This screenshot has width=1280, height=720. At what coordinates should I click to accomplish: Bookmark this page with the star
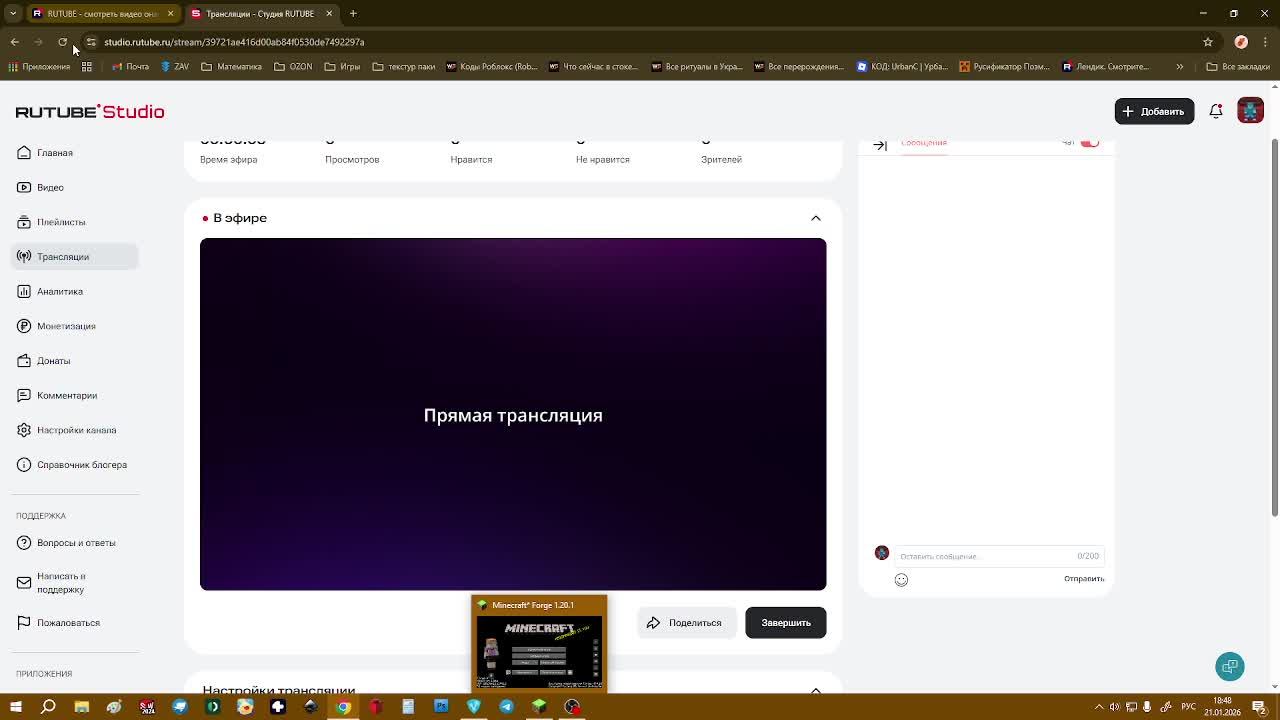[x=1208, y=42]
